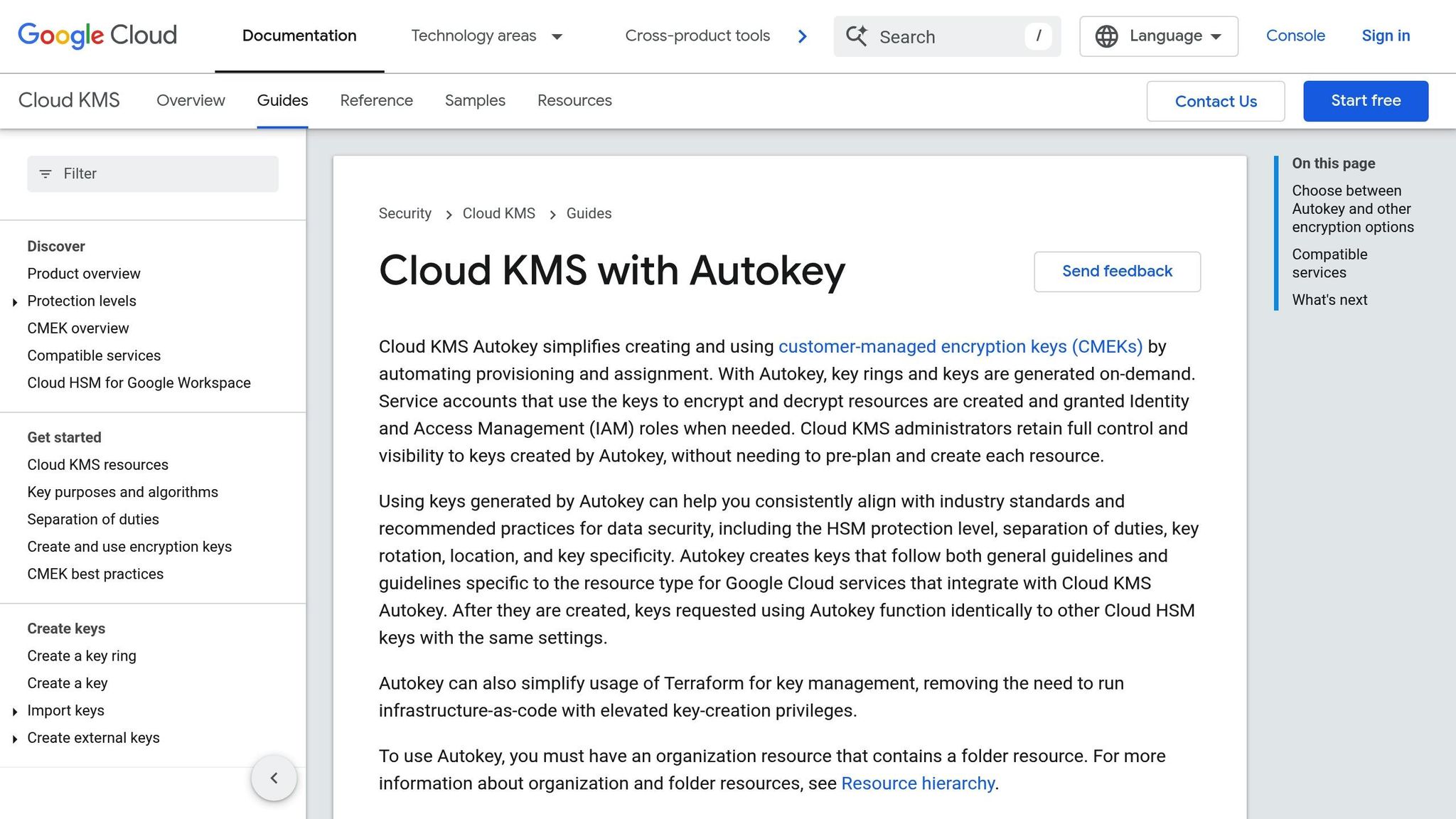
Task: Switch to the Reference tab
Action: [376, 100]
